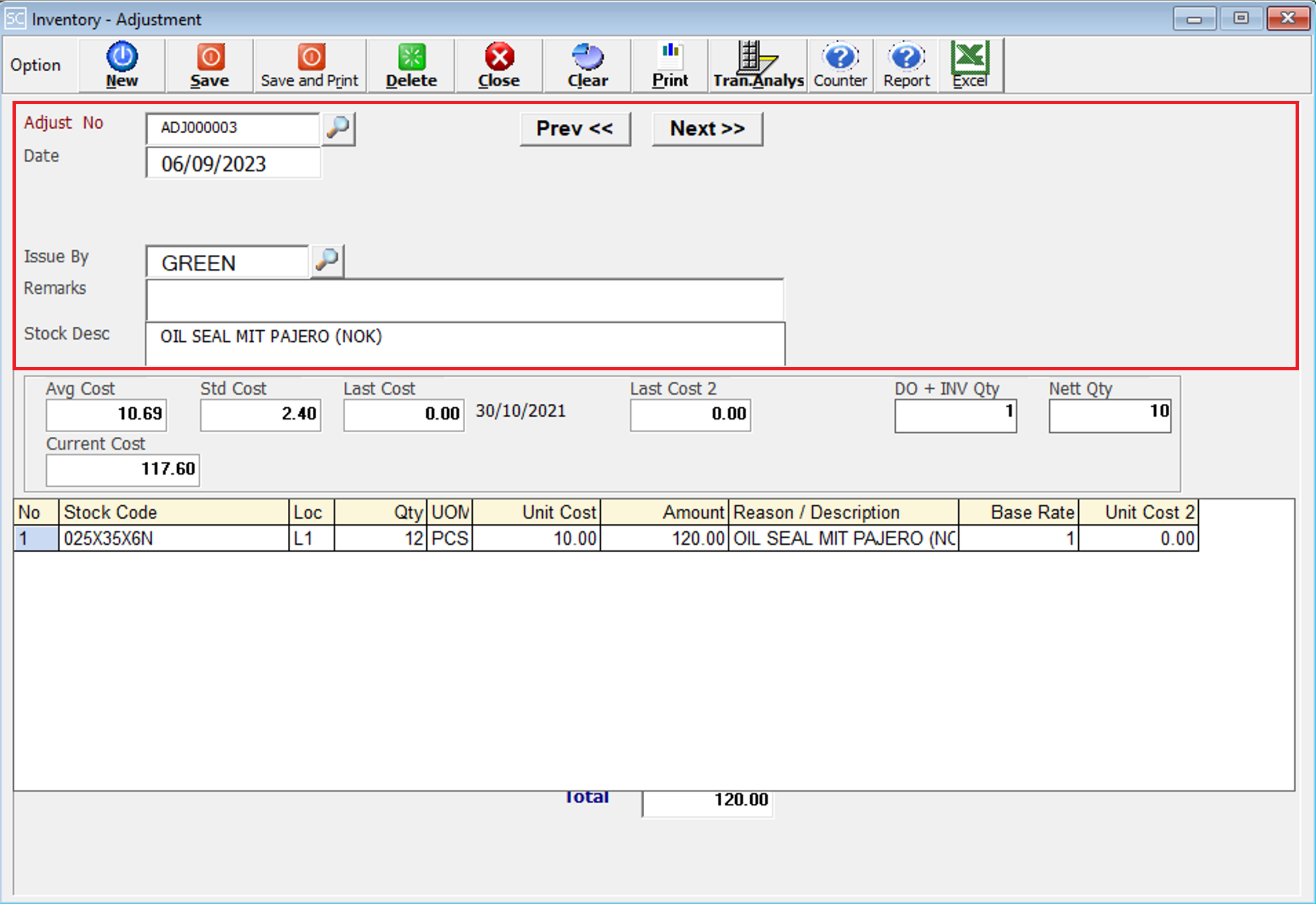Viewport: 1316px width, 904px height.
Task: Click the Current Cost field 117.60
Action: [123, 470]
